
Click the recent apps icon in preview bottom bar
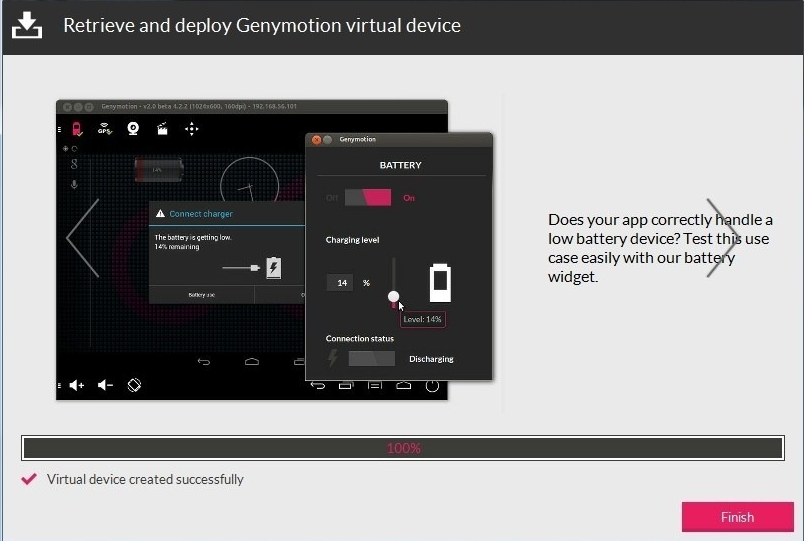tap(346, 386)
